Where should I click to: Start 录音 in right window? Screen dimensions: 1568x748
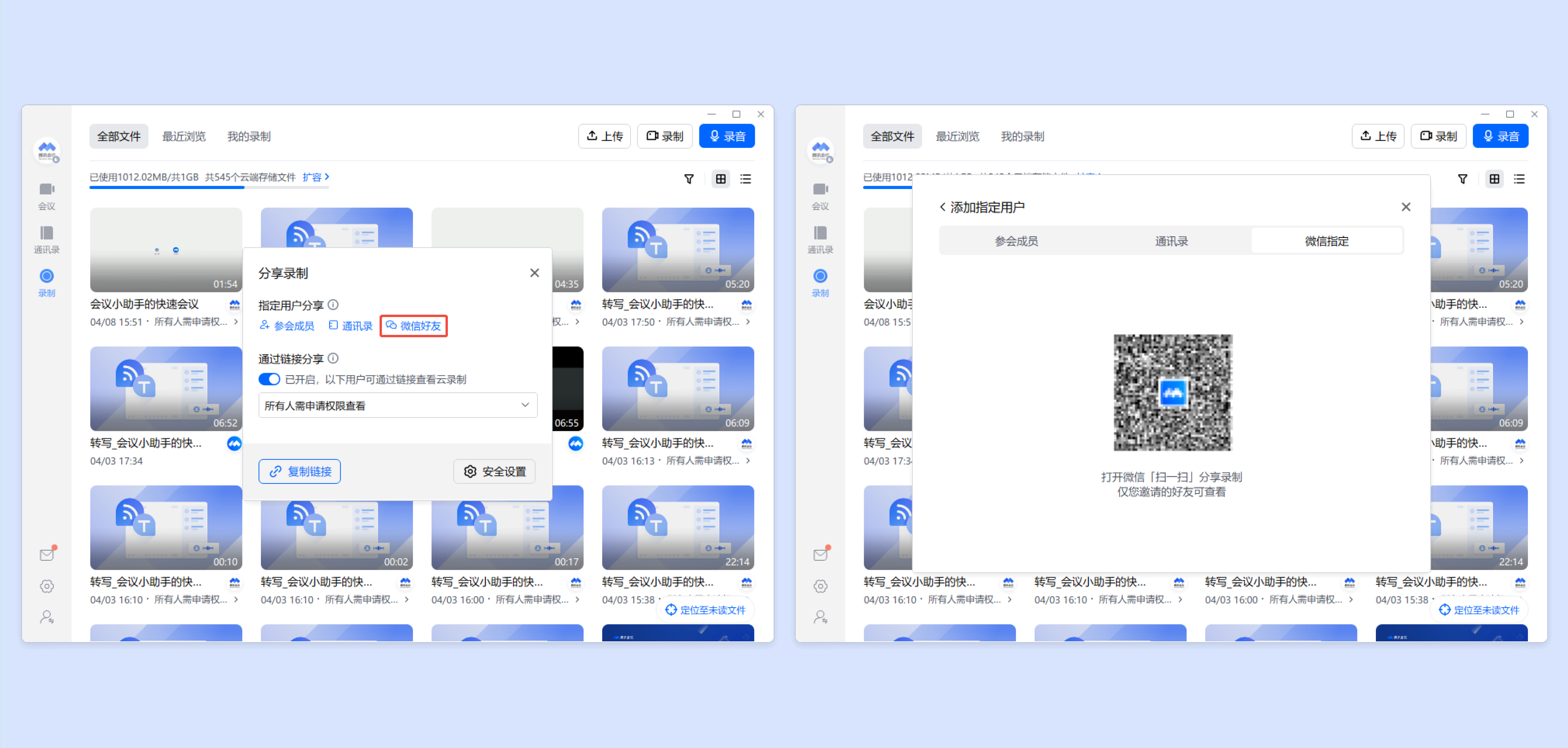click(x=1501, y=136)
